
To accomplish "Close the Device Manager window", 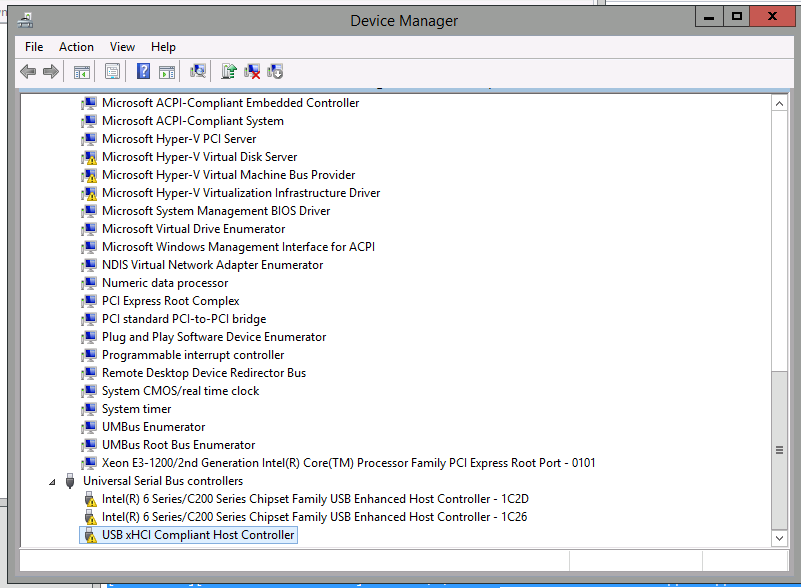I will click(772, 17).
